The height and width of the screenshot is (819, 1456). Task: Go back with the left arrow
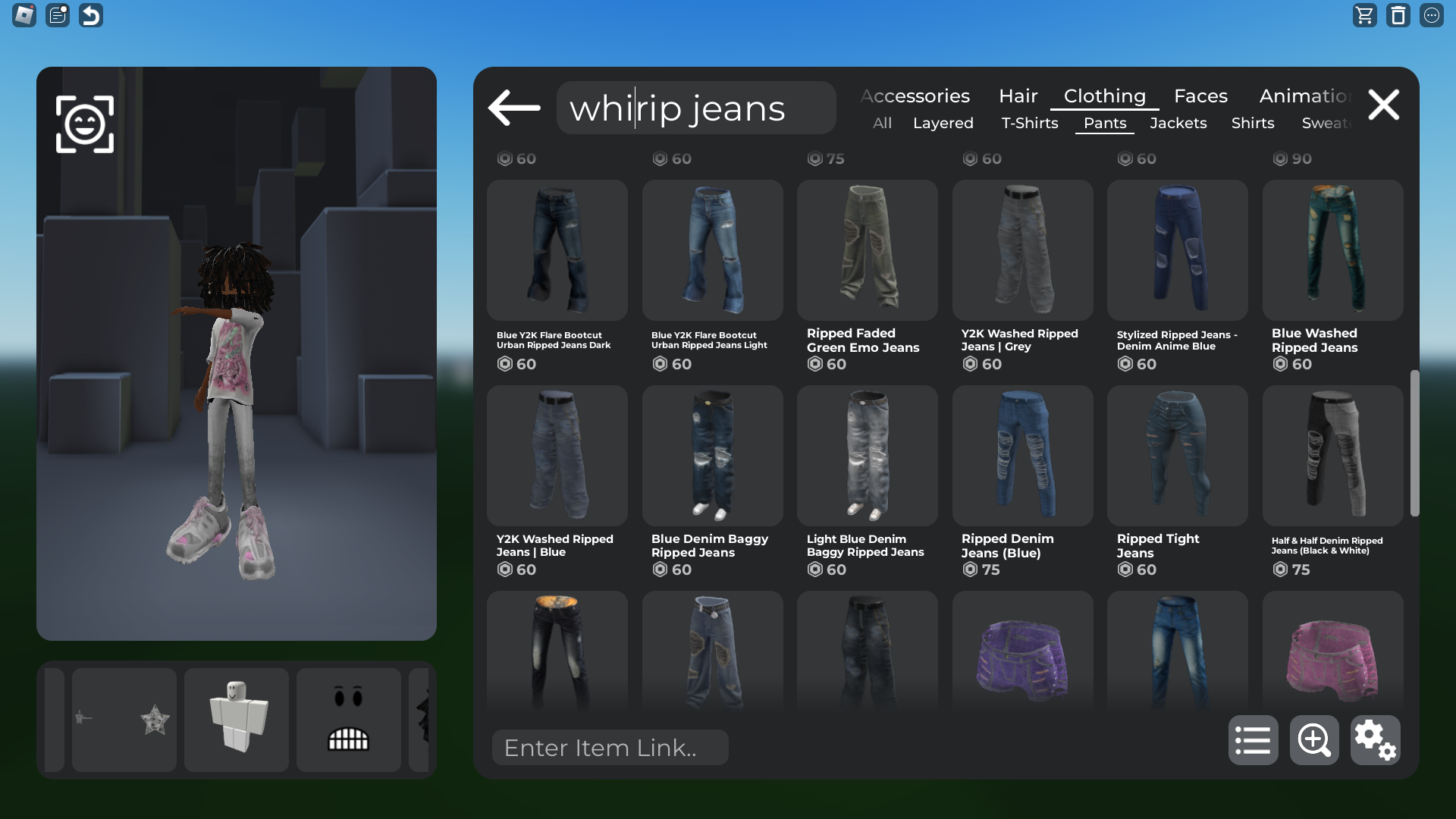pos(514,107)
